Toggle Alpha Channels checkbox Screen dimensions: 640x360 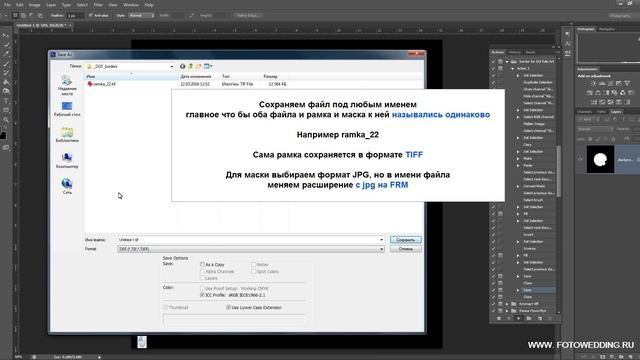pyautogui.click(x=202, y=271)
